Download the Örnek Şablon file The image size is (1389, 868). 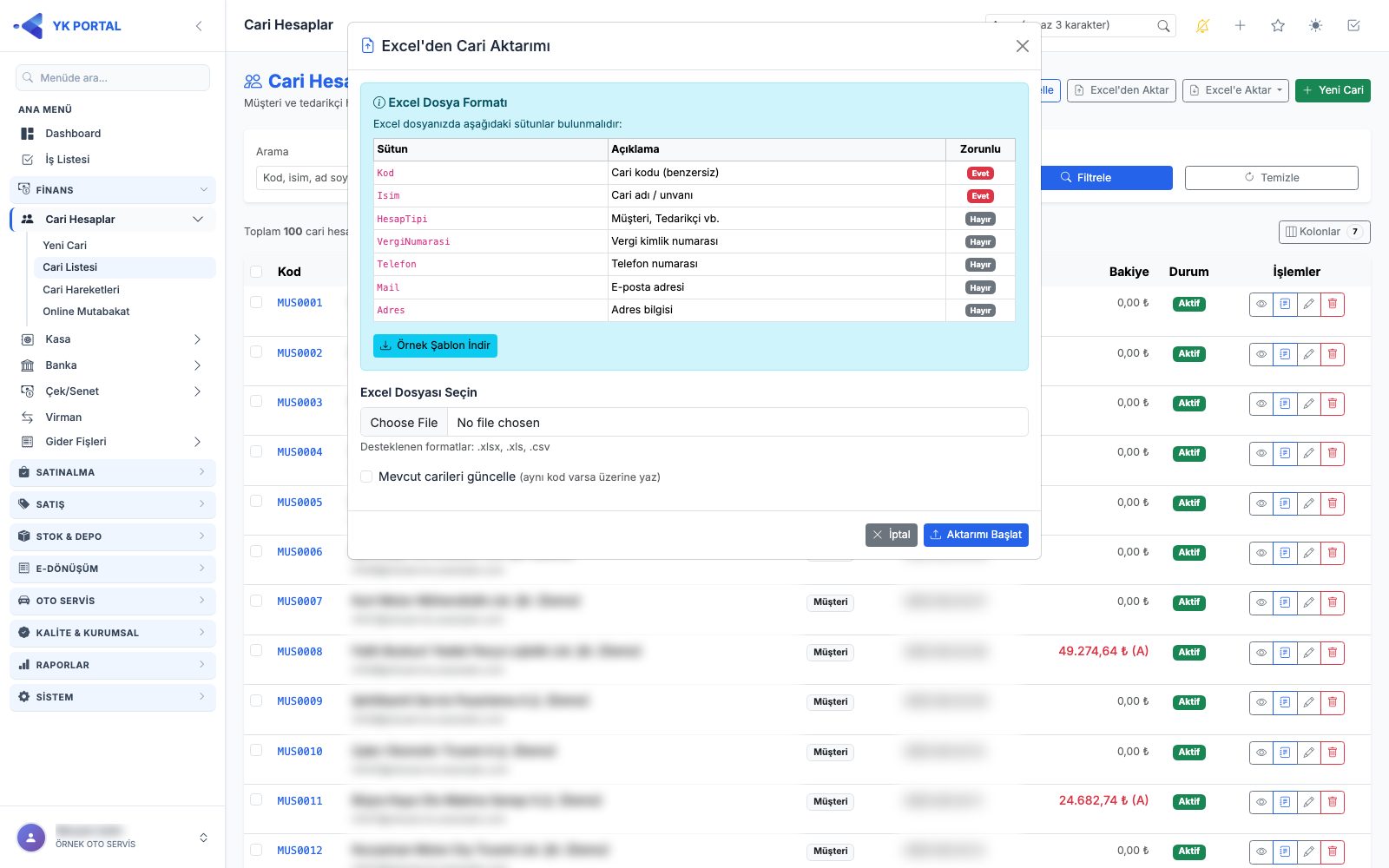click(435, 345)
